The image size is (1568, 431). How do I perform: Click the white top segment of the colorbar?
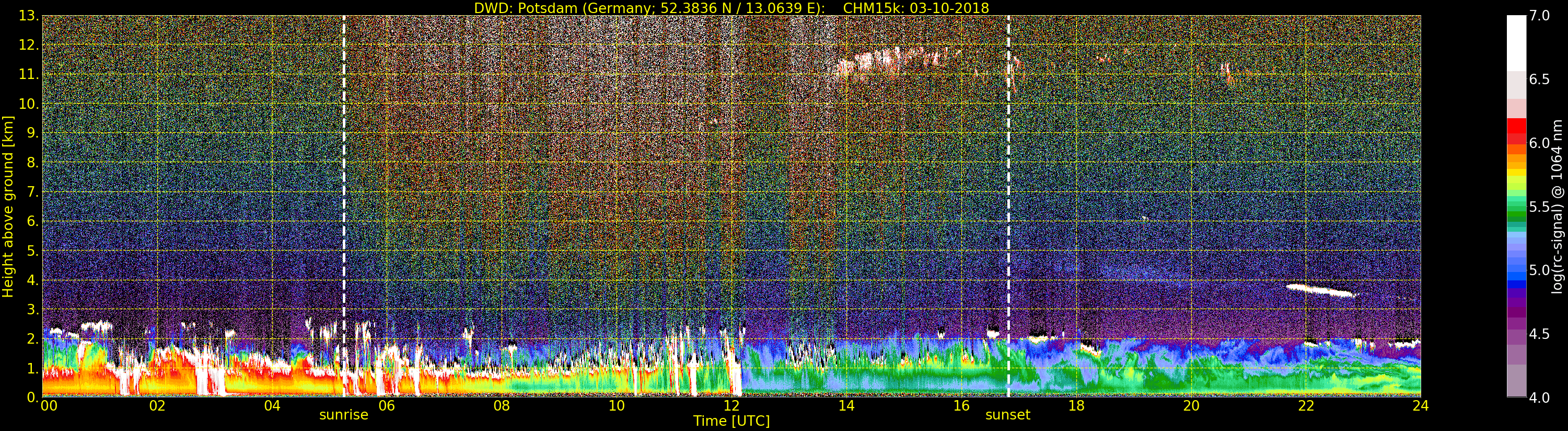[x=1516, y=43]
